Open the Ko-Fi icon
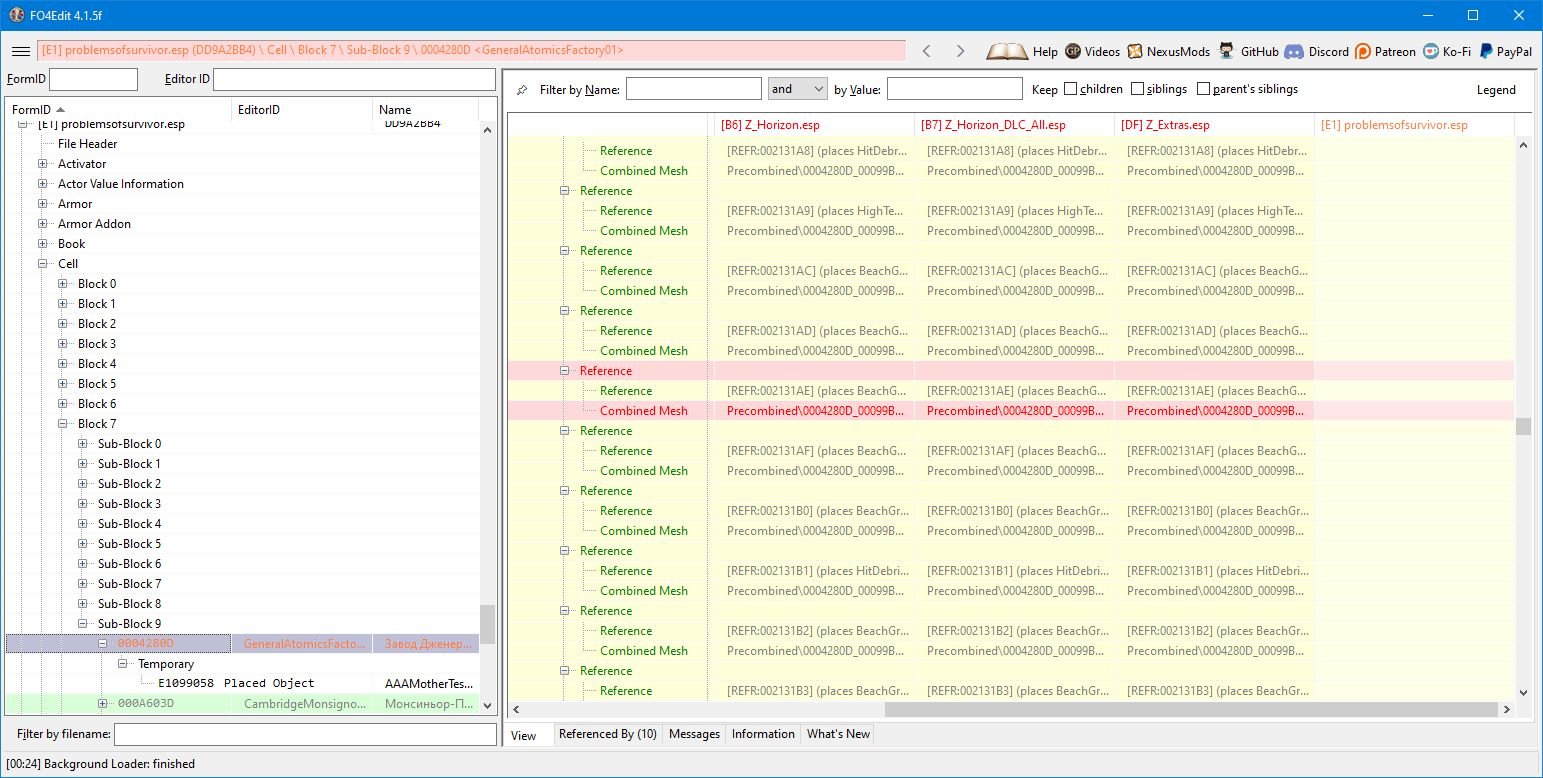1543x778 pixels. (1432, 51)
